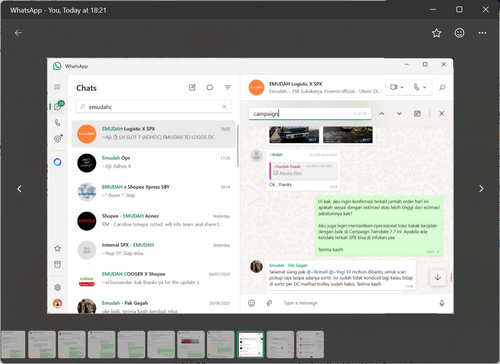Click the magnifier search icon in chat header
This screenshot has height=364, width=500.
[442, 88]
